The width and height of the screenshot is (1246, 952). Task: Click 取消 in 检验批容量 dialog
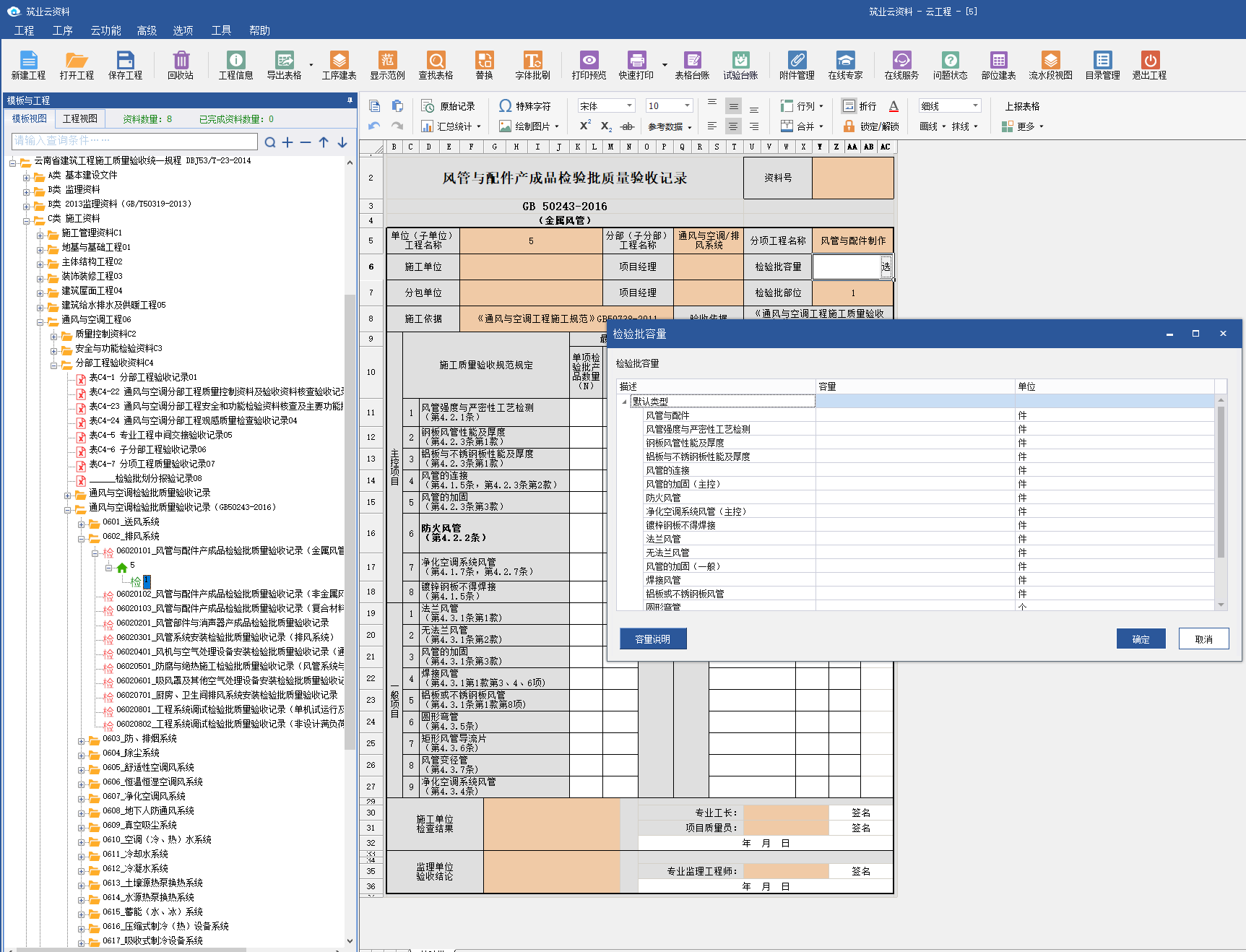click(x=1203, y=639)
